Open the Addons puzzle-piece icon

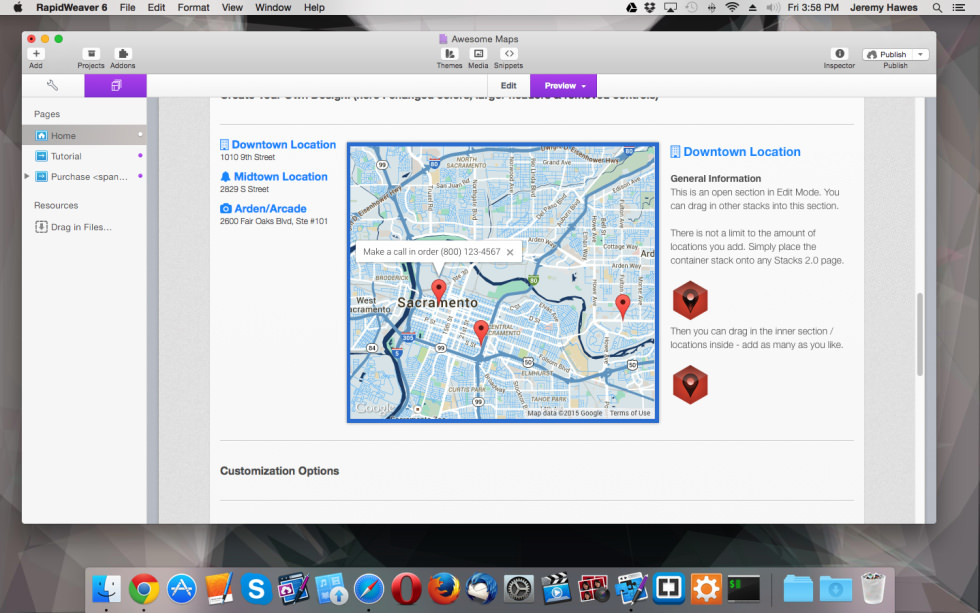pyautogui.click(x=123, y=54)
